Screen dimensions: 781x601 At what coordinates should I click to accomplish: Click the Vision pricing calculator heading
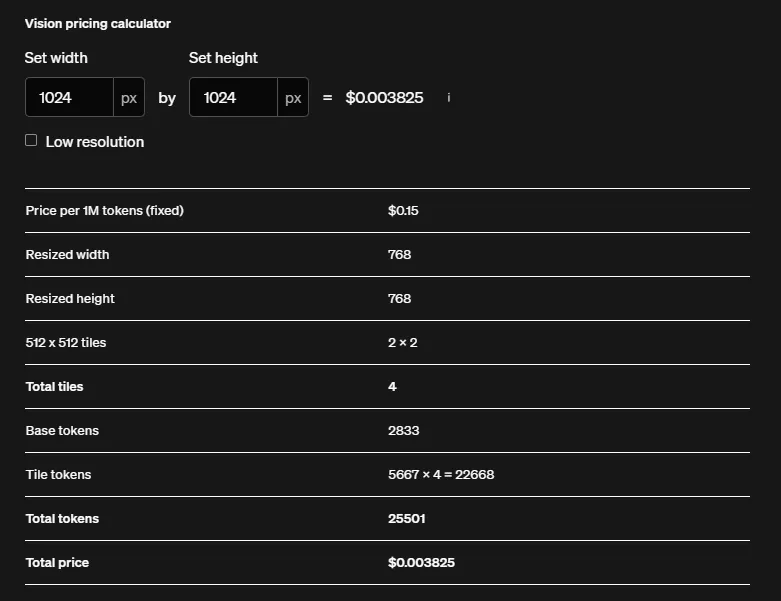(x=98, y=23)
